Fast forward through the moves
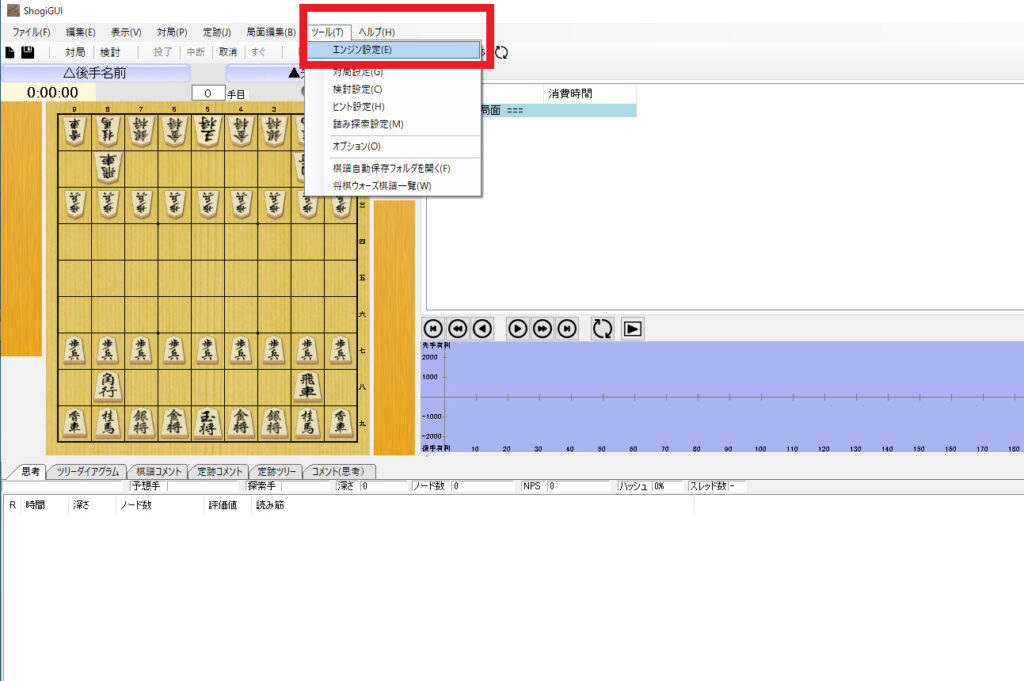Screen dimensions: 1024x681 point(542,328)
